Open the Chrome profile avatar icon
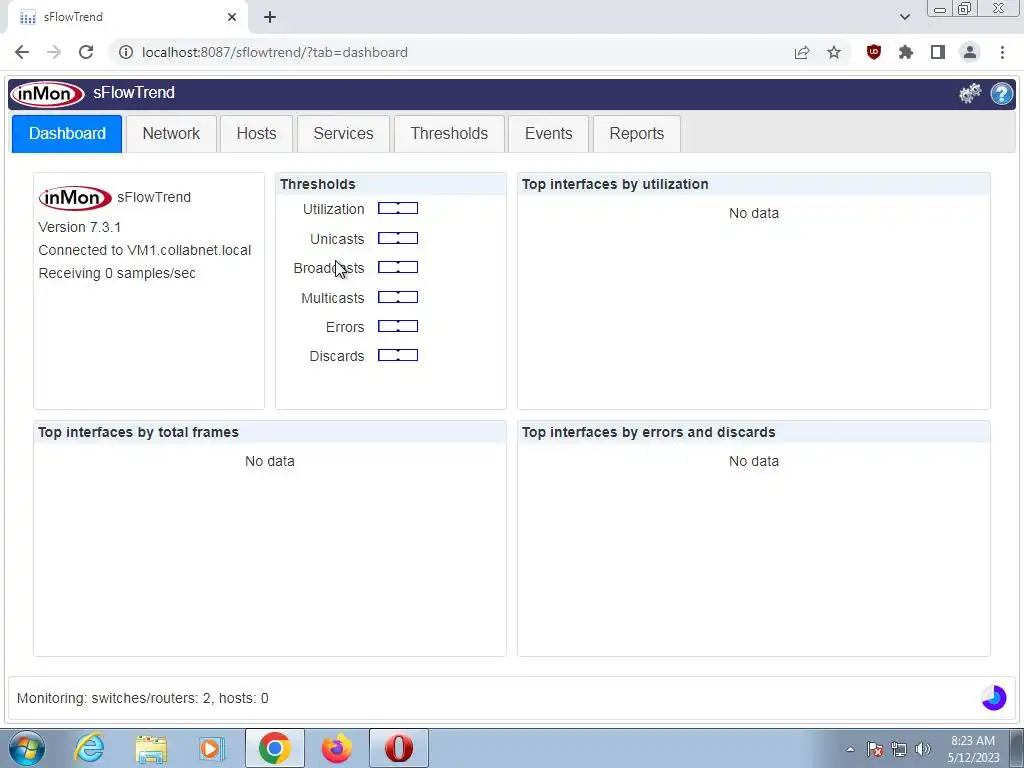 970,52
